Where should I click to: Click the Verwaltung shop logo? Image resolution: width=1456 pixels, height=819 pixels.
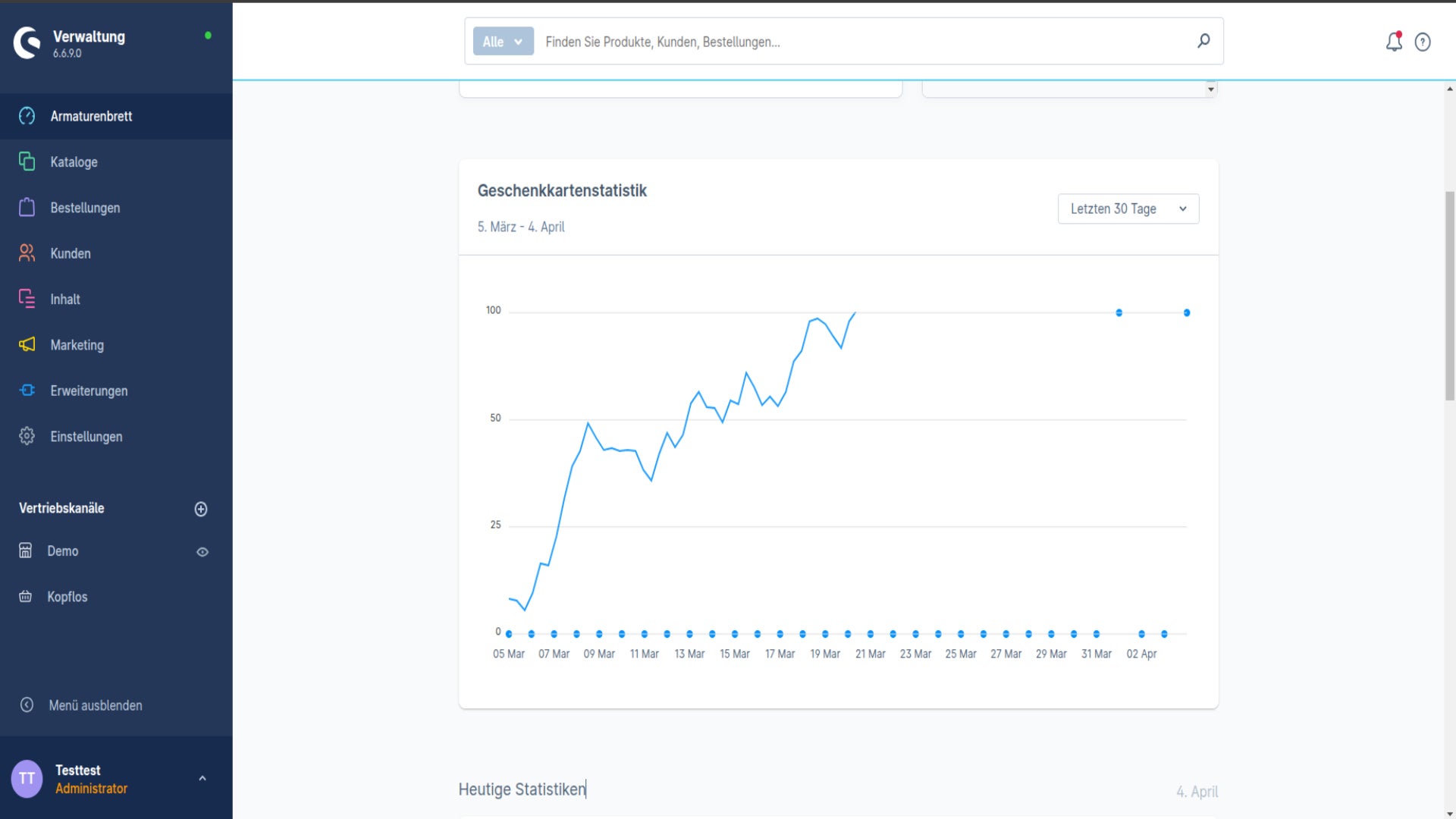(x=27, y=42)
